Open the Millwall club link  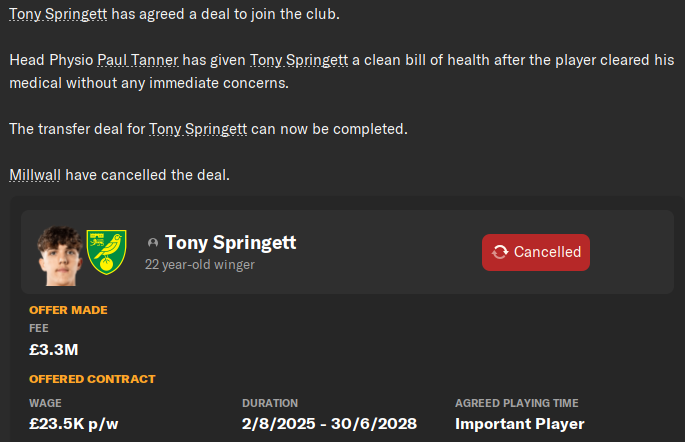35,175
